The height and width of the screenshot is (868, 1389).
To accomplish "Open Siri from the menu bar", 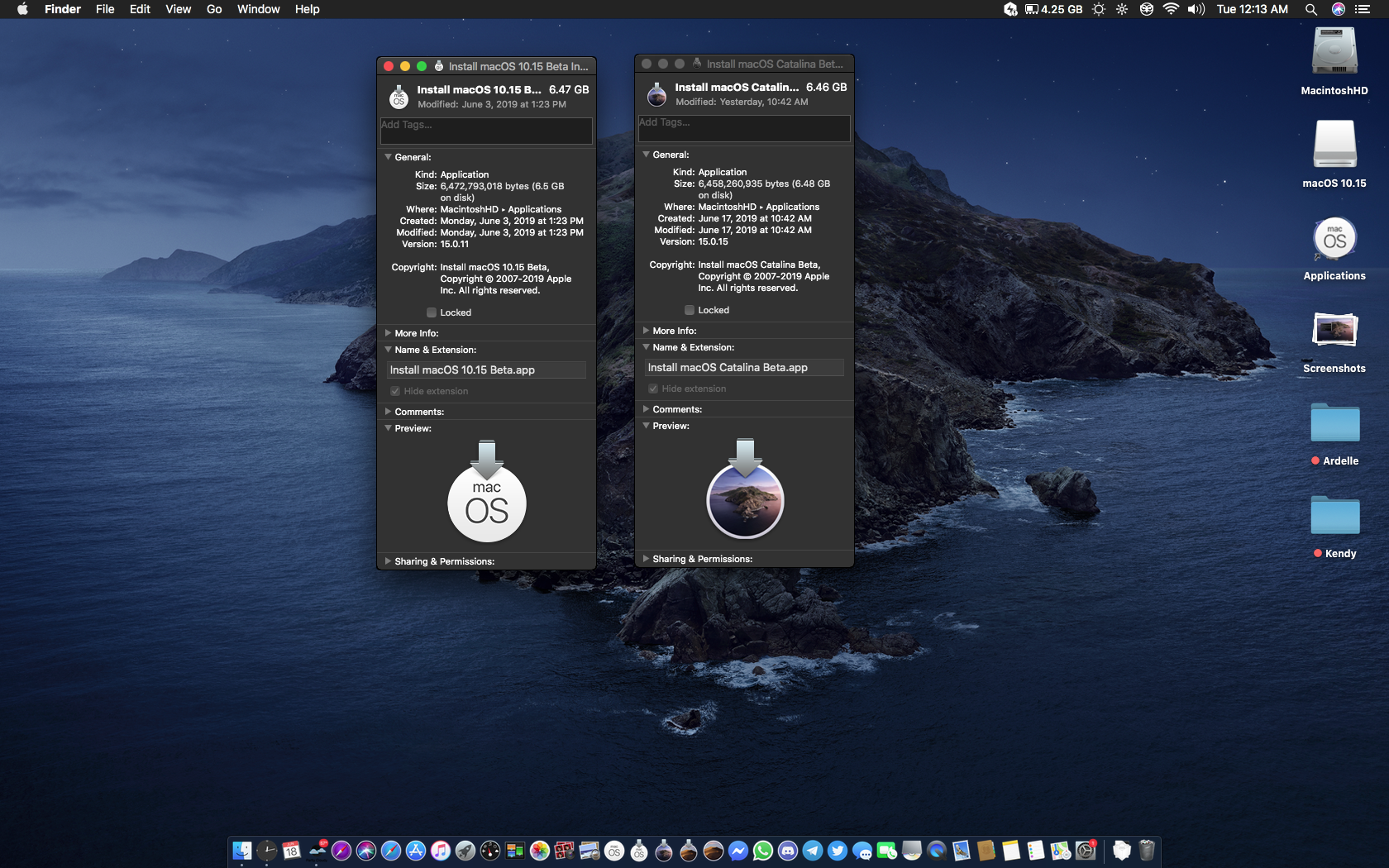I will pos(1338,9).
